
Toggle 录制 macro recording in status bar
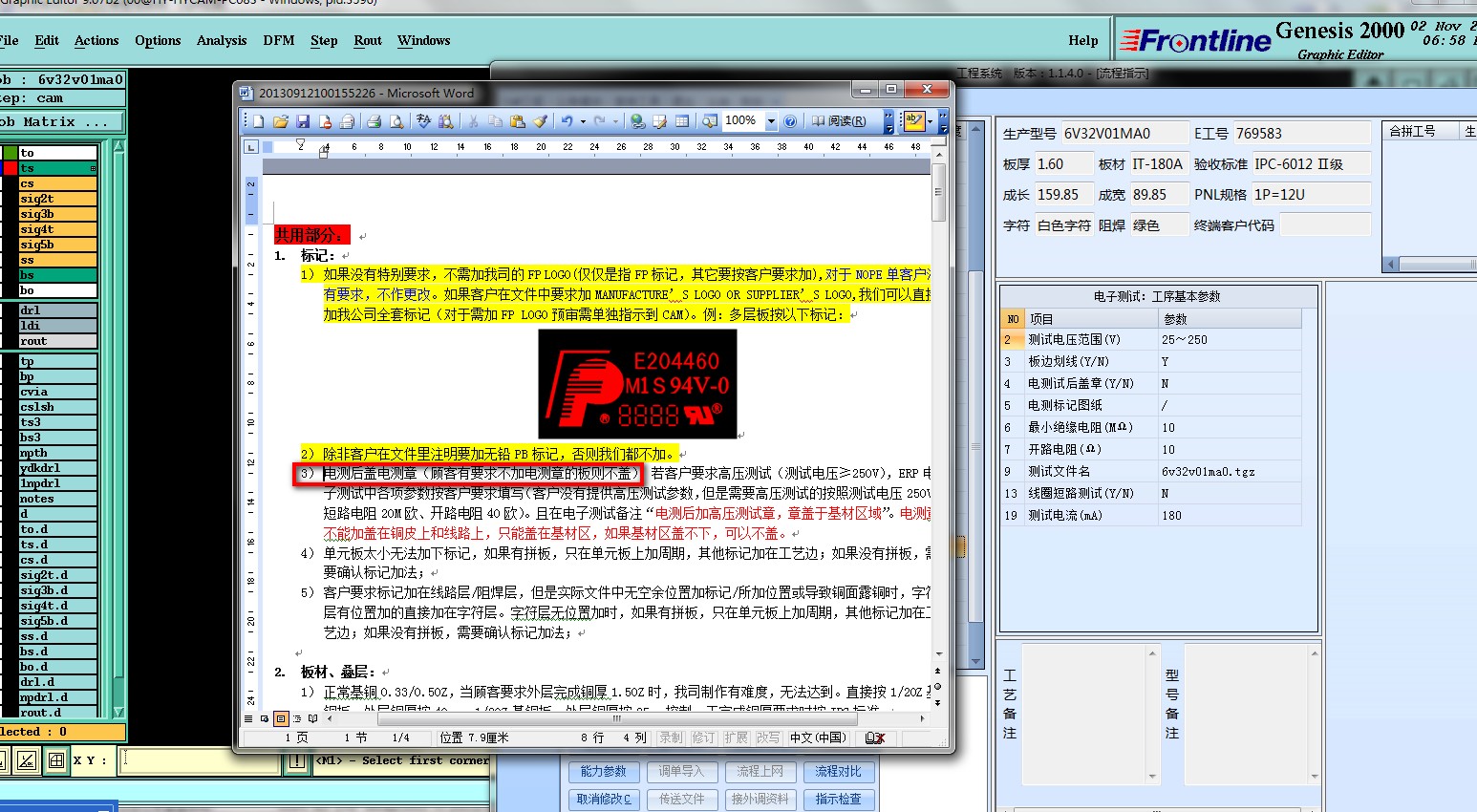(671, 737)
